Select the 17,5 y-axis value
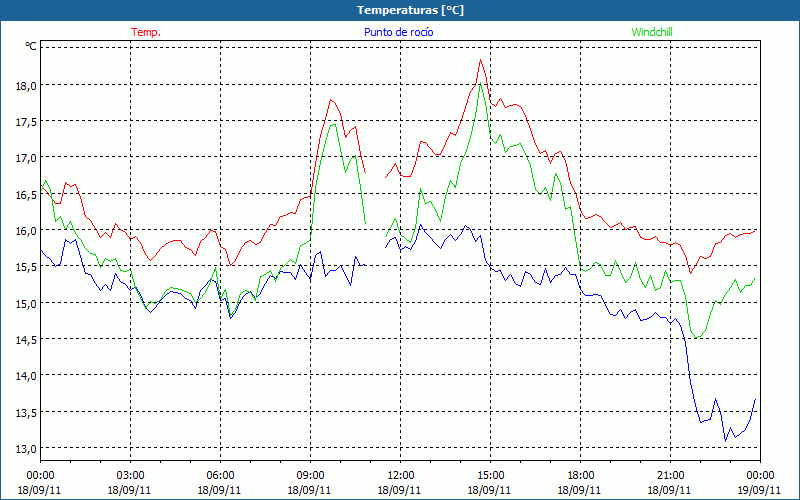The image size is (800, 500). pos(27,122)
